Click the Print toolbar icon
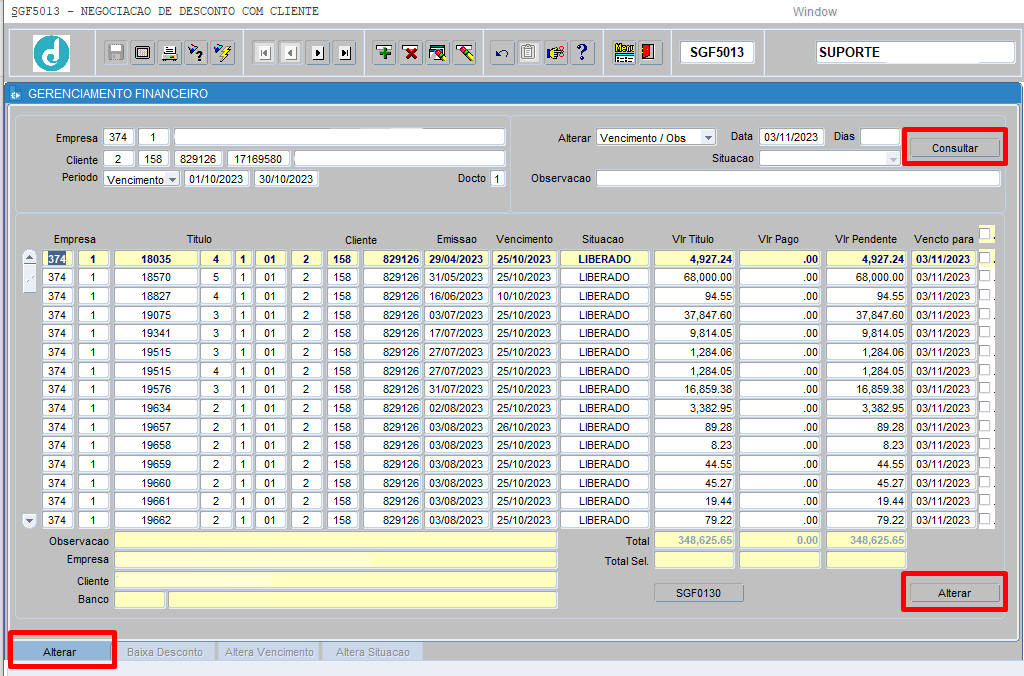Image resolution: width=1024 pixels, height=676 pixels. click(169, 53)
